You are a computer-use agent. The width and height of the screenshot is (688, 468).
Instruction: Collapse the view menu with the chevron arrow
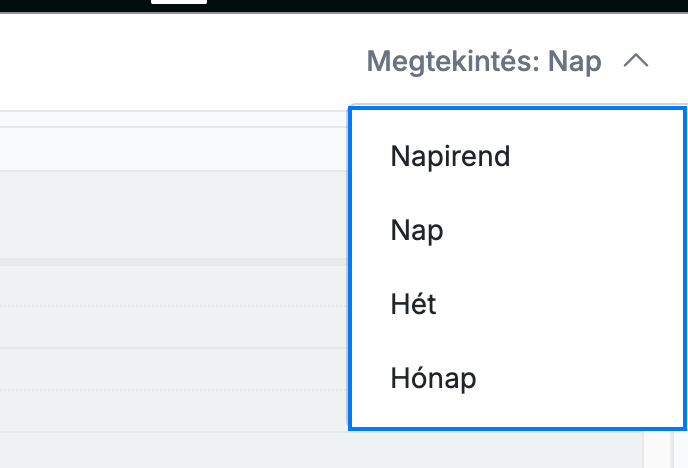(636, 61)
